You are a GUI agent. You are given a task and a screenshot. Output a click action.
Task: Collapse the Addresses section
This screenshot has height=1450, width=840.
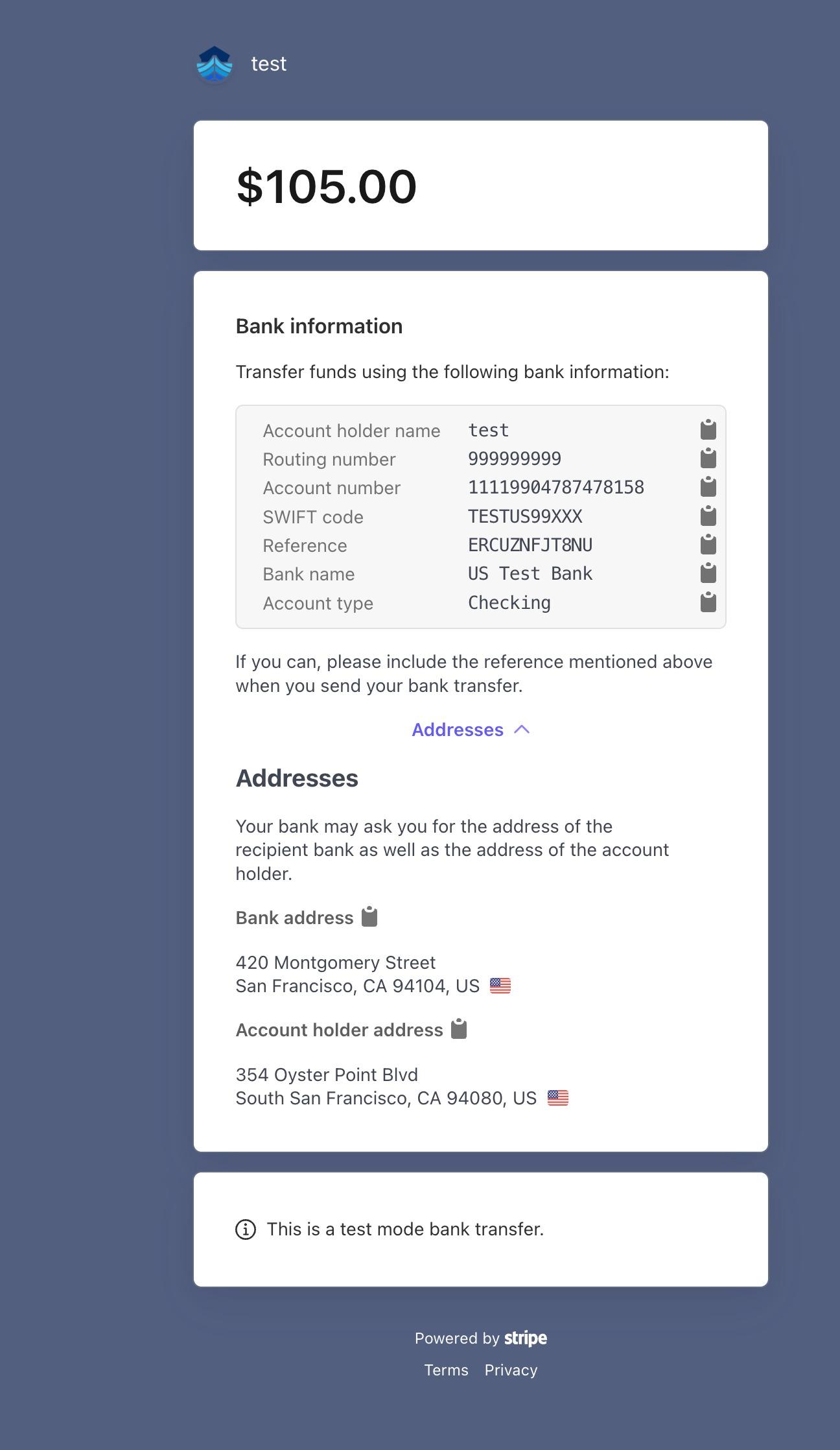tap(471, 730)
